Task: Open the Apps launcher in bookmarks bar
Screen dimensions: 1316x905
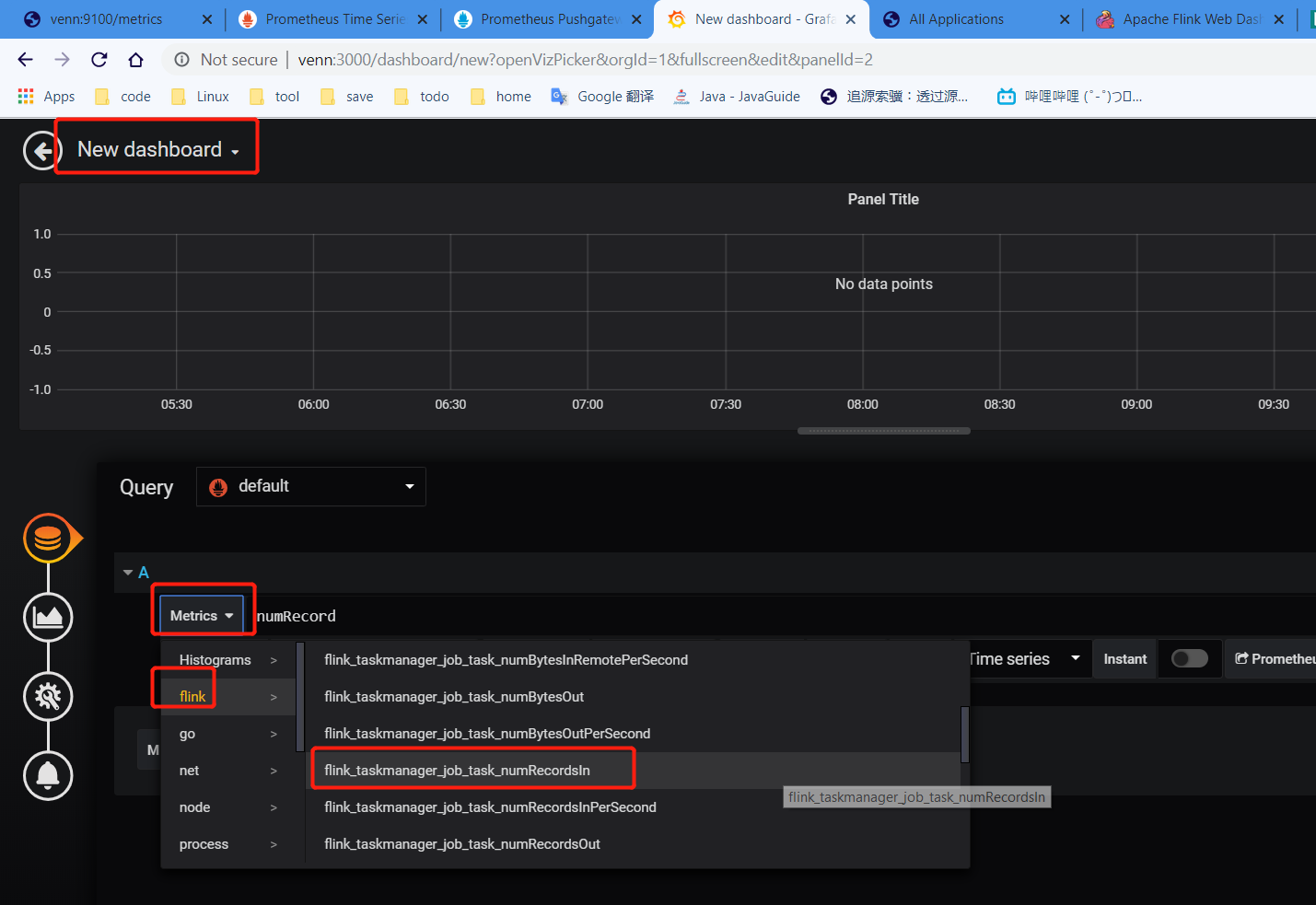Action: tap(25, 95)
